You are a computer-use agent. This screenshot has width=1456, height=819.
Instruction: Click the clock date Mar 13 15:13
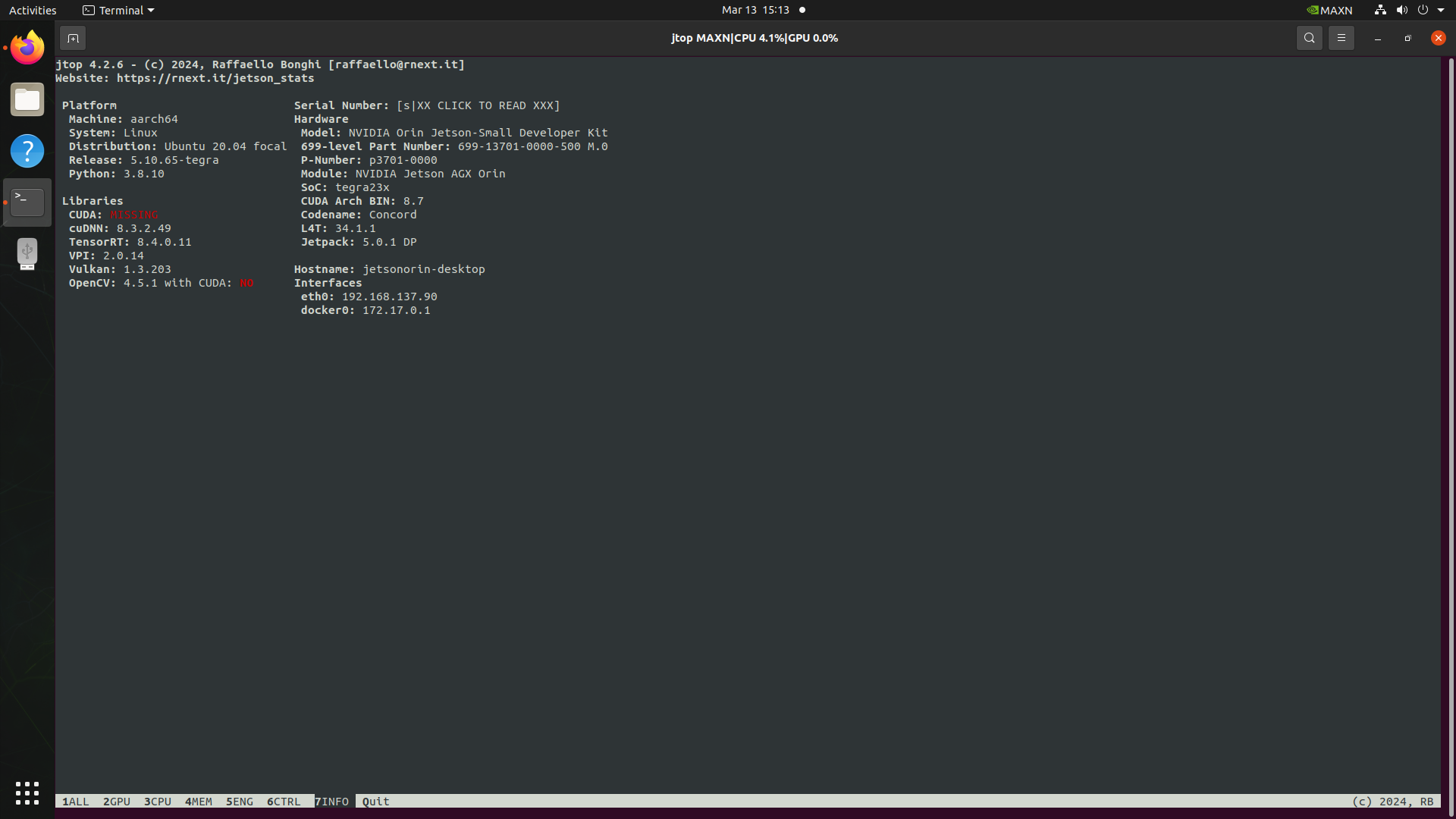pyautogui.click(x=755, y=10)
